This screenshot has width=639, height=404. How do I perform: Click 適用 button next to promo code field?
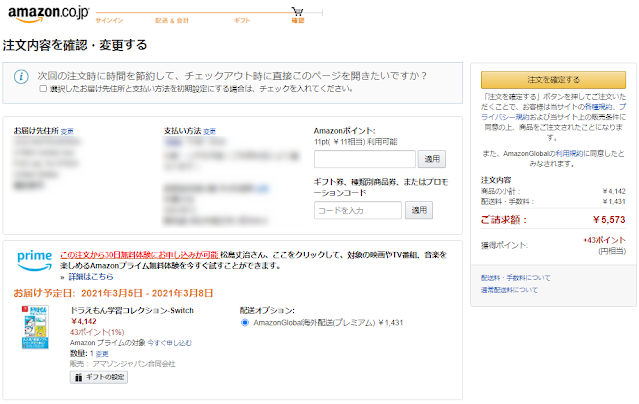pos(419,210)
